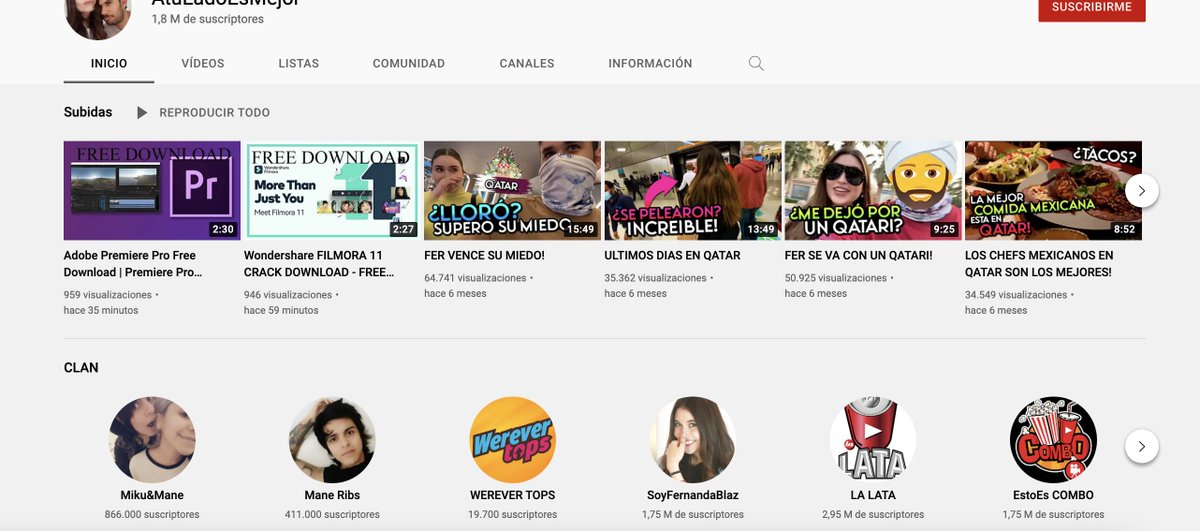Click the 50.925 visualizaciones text
Viewport: 1200px width, 531px height.
836,278
